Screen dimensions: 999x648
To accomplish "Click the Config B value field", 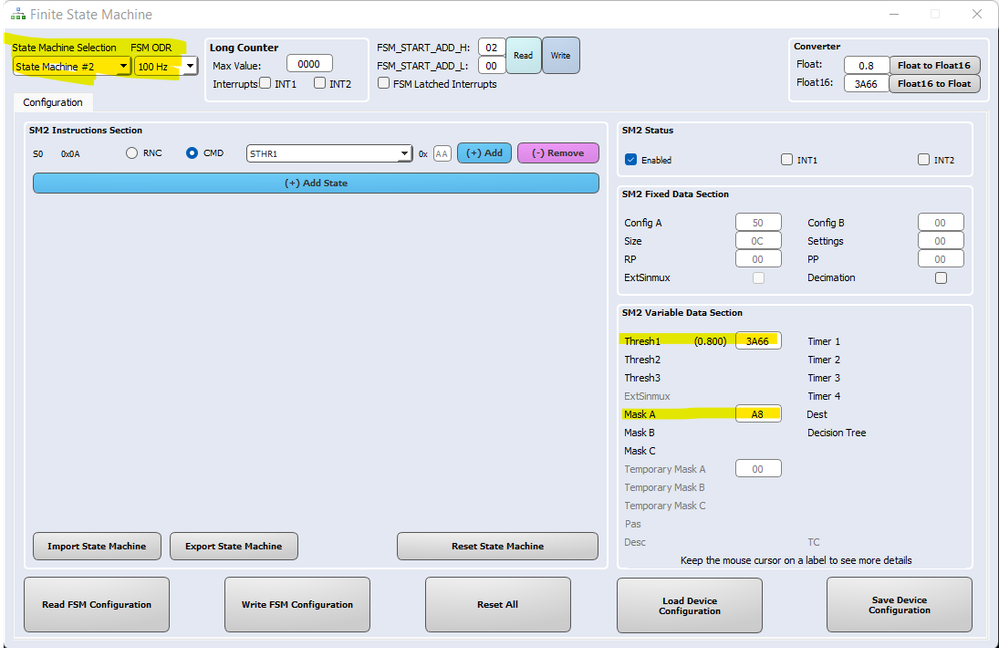I will 940,222.
